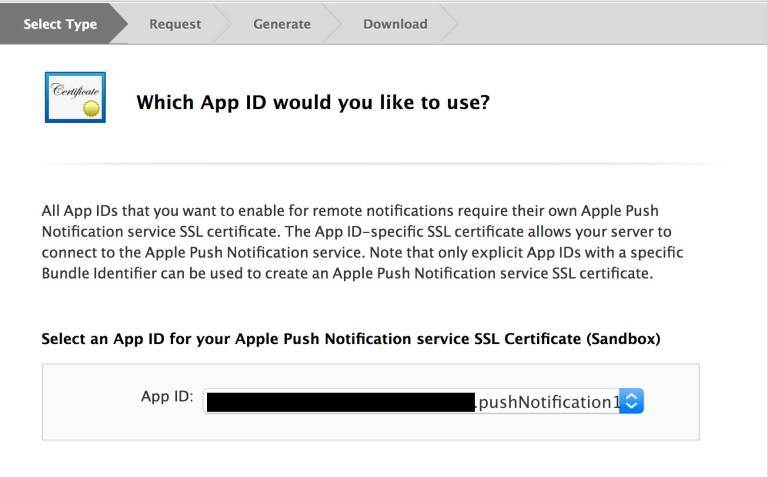Click the gold seal on the certificate image

[x=92, y=107]
